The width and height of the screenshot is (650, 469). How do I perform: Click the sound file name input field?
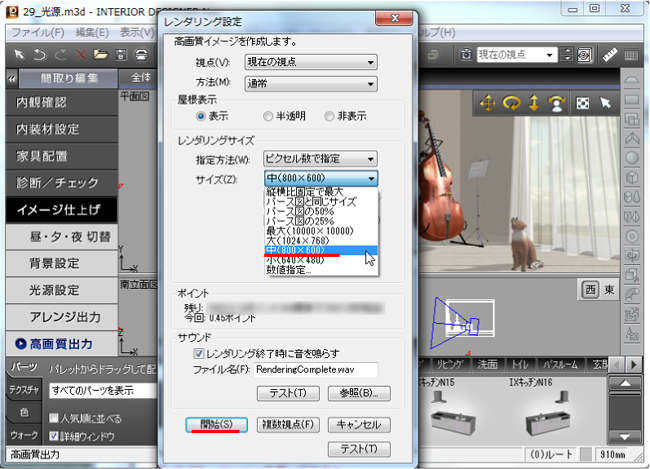[316, 371]
